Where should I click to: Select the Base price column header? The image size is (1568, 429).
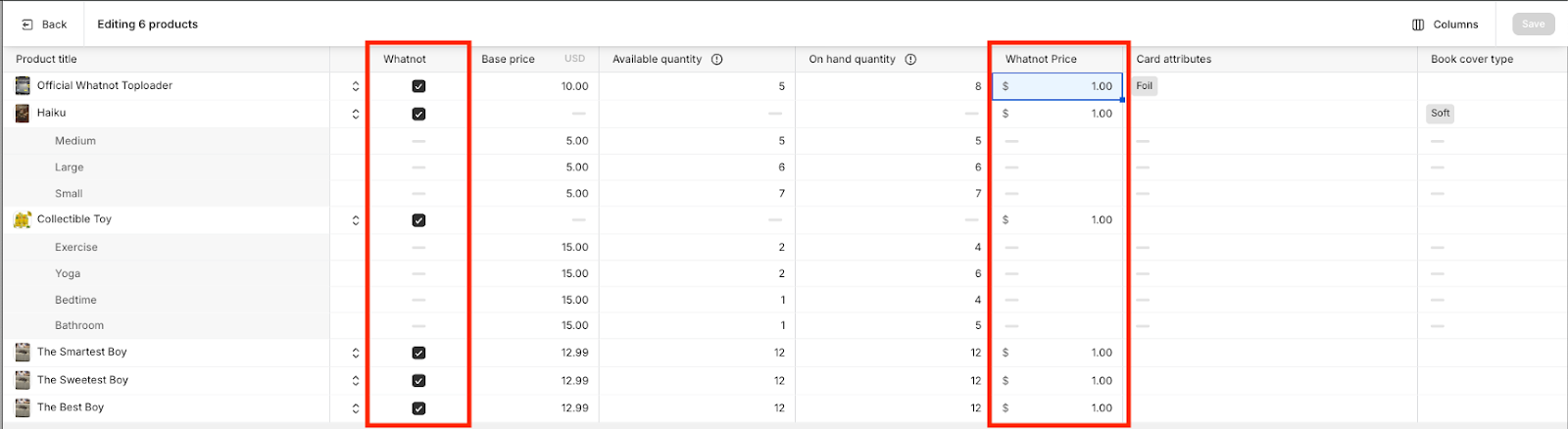point(508,59)
